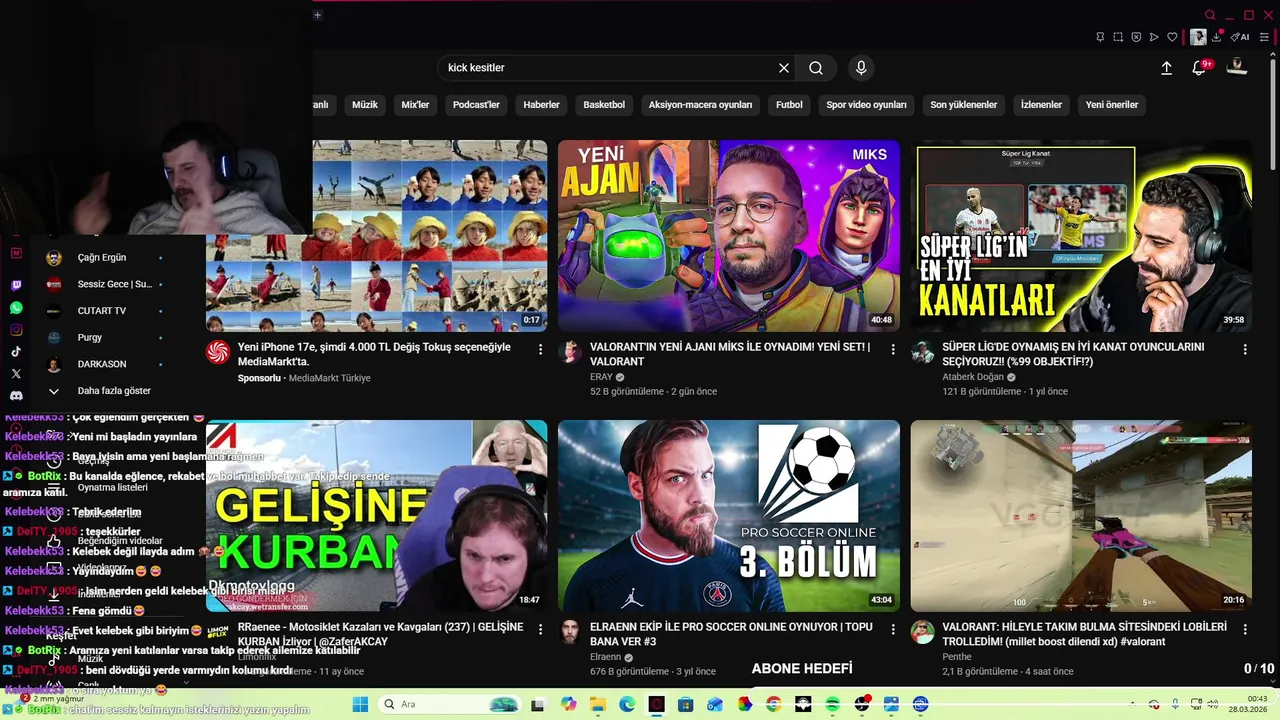This screenshot has width=1280, height=720.
Task: Open Purgy subscription channel
Action: point(90,338)
